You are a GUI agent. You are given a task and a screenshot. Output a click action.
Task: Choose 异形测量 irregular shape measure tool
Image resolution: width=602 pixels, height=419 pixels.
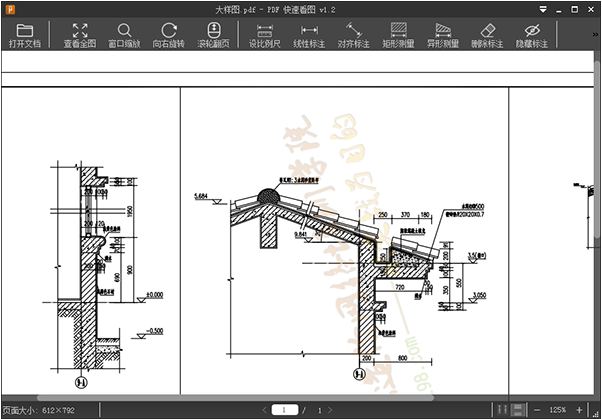pyautogui.click(x=443, y=36)
